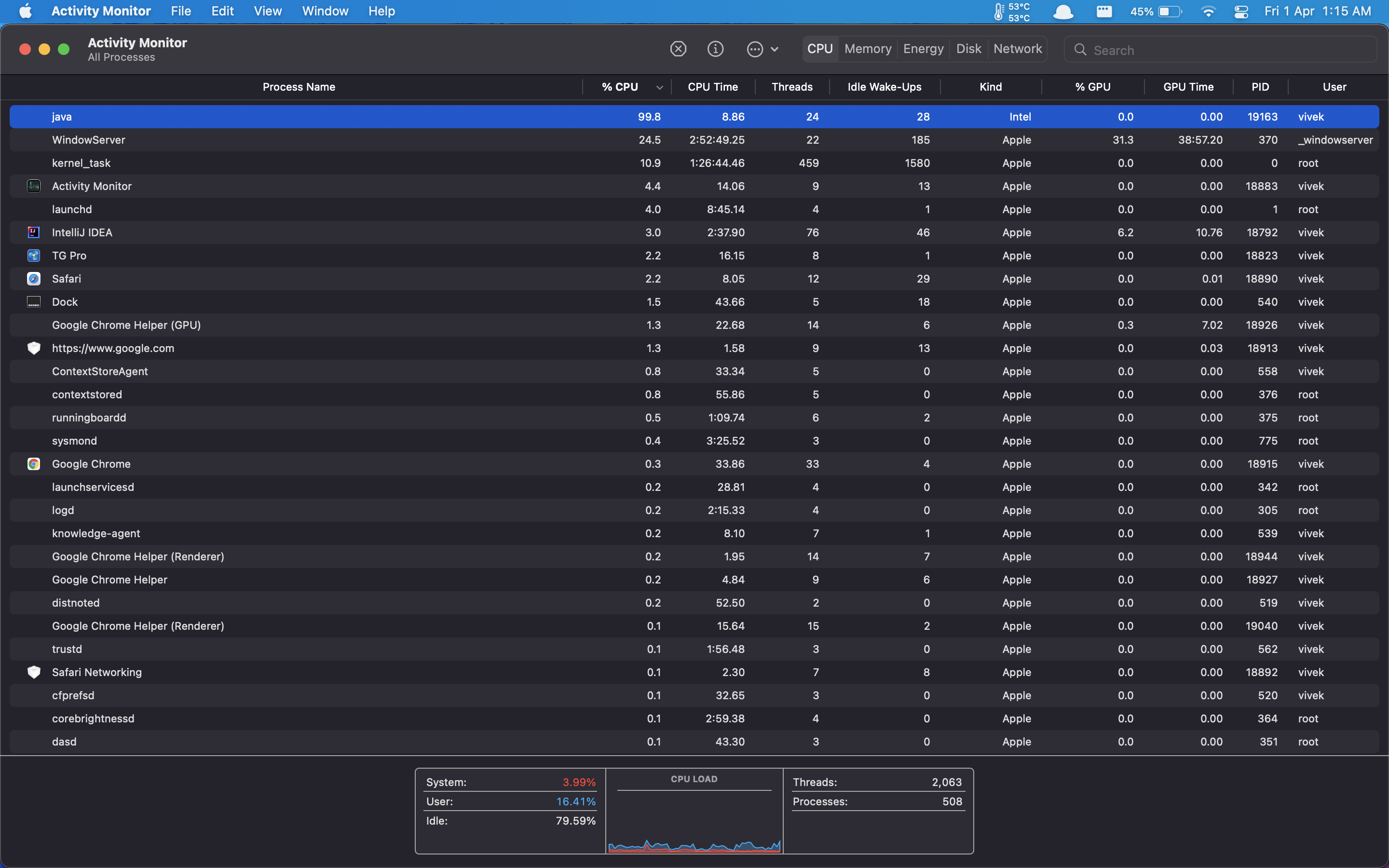Screen dimensions: 1389x868
Task: Open Control Center from menu bar
Action: click(1241, 12)
